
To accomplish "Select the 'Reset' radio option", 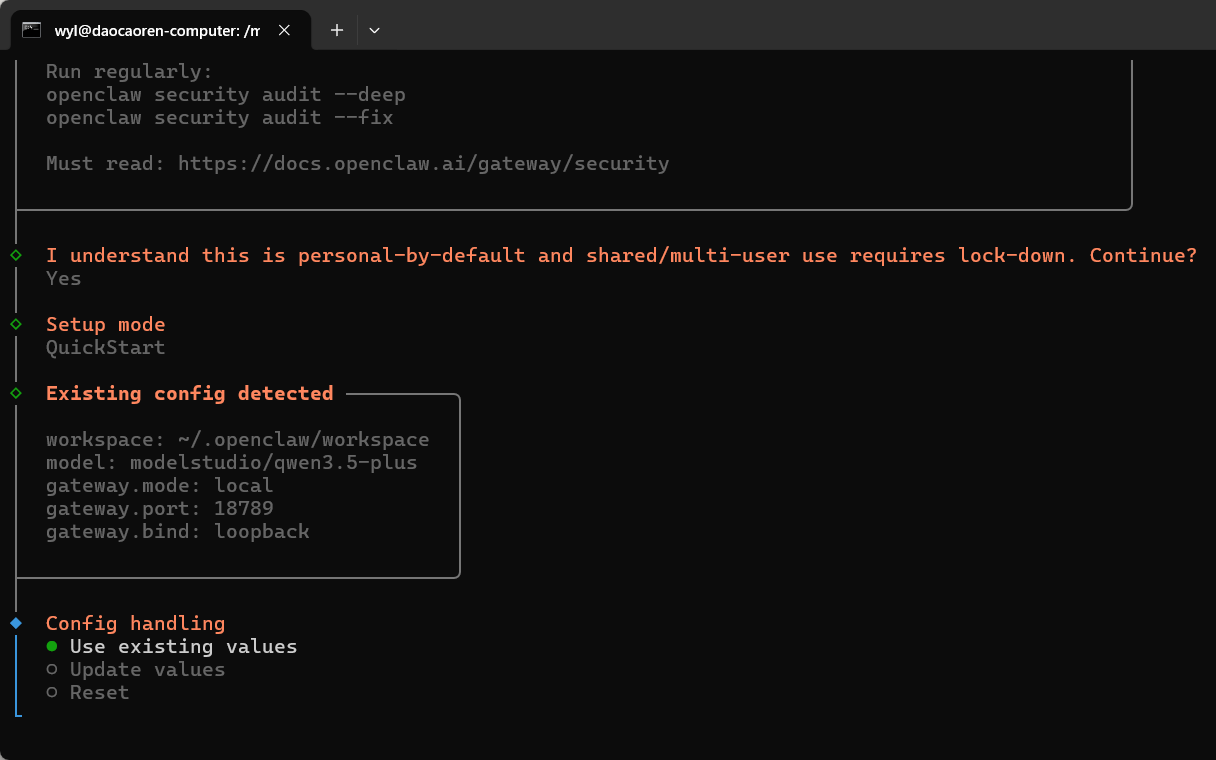I will 87,693.
